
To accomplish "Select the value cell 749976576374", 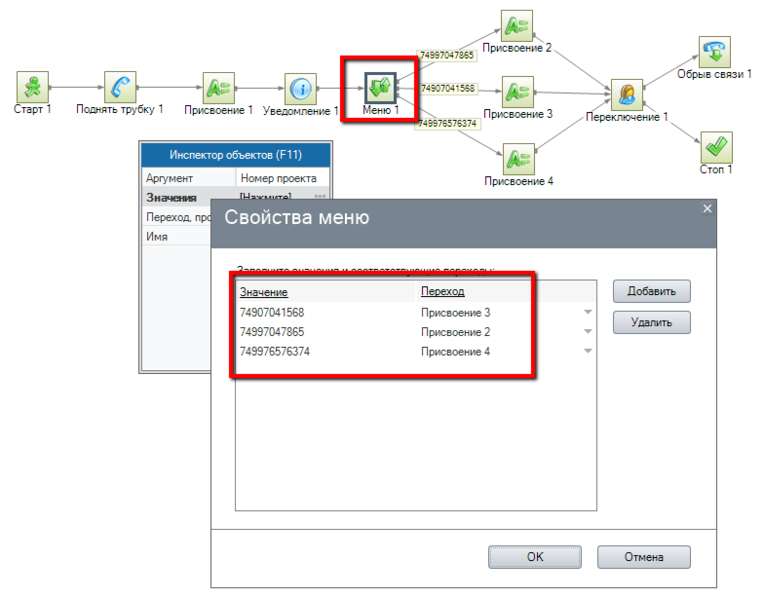I will (275, 351).
